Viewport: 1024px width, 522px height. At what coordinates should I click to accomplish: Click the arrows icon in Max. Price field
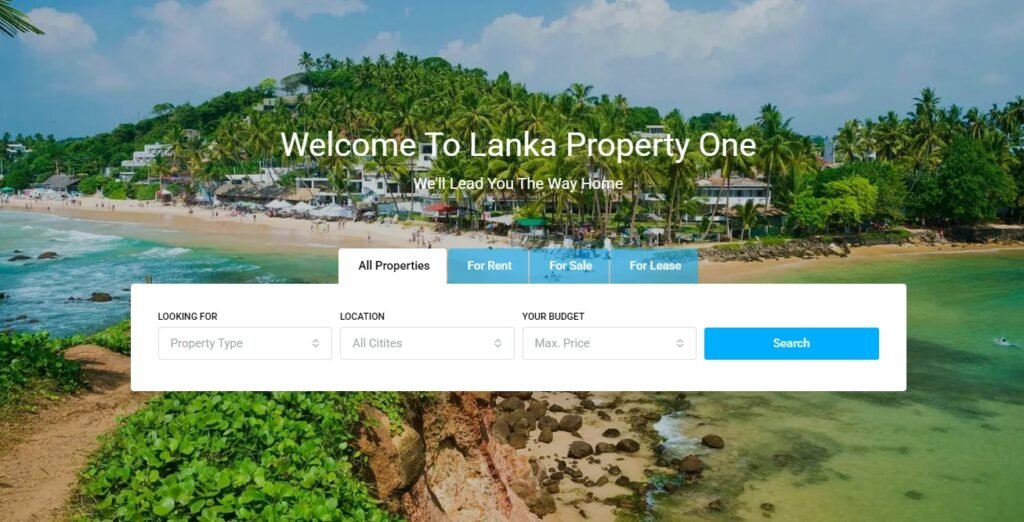(x=680, y=343)
